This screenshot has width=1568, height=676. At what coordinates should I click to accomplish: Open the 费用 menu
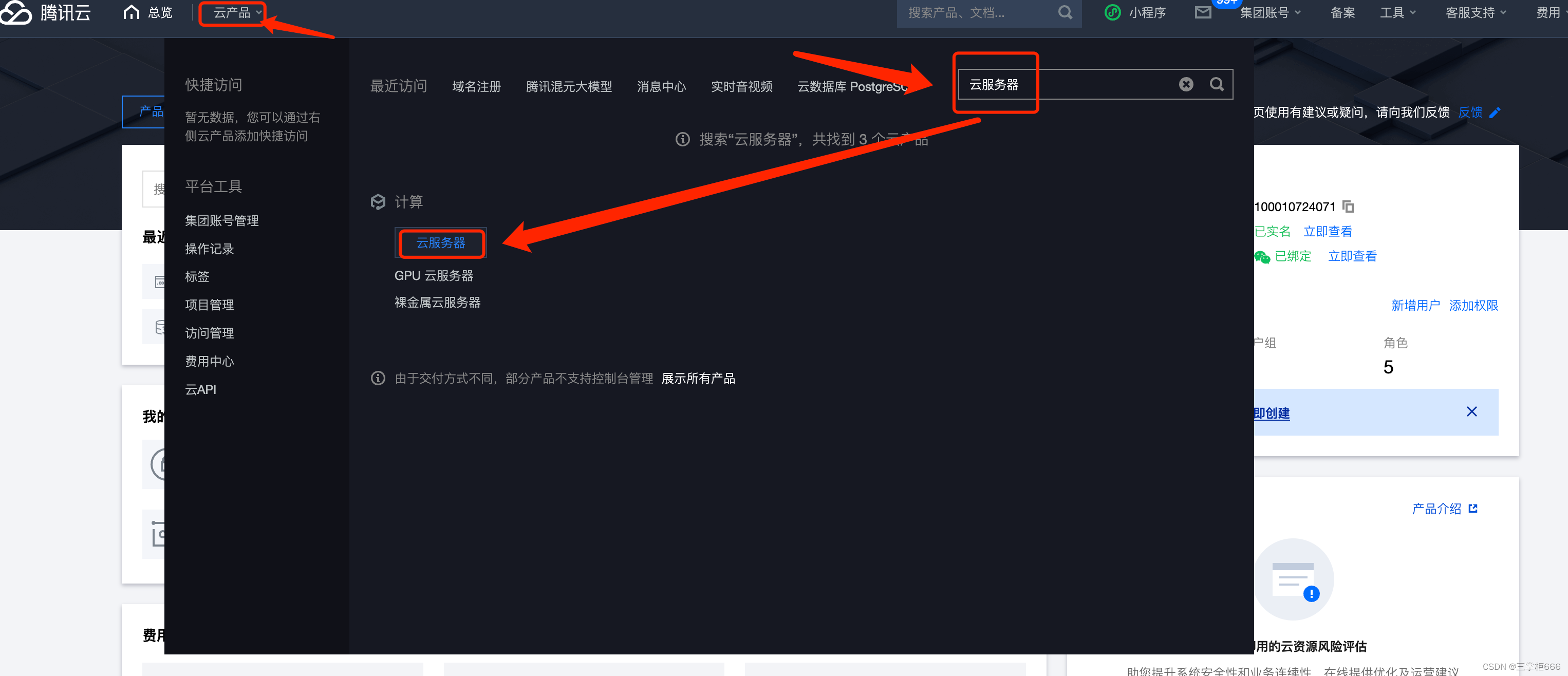(1549, 12)
